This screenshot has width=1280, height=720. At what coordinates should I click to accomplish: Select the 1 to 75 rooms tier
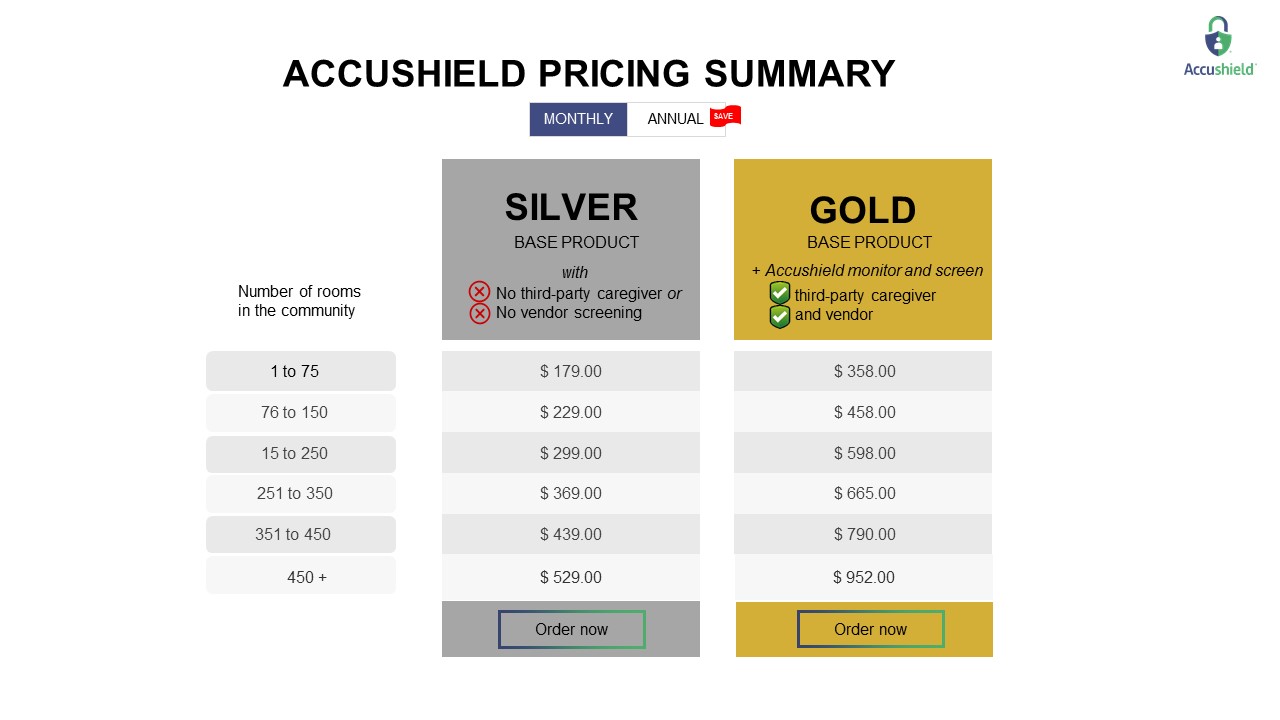coord(300,371)
